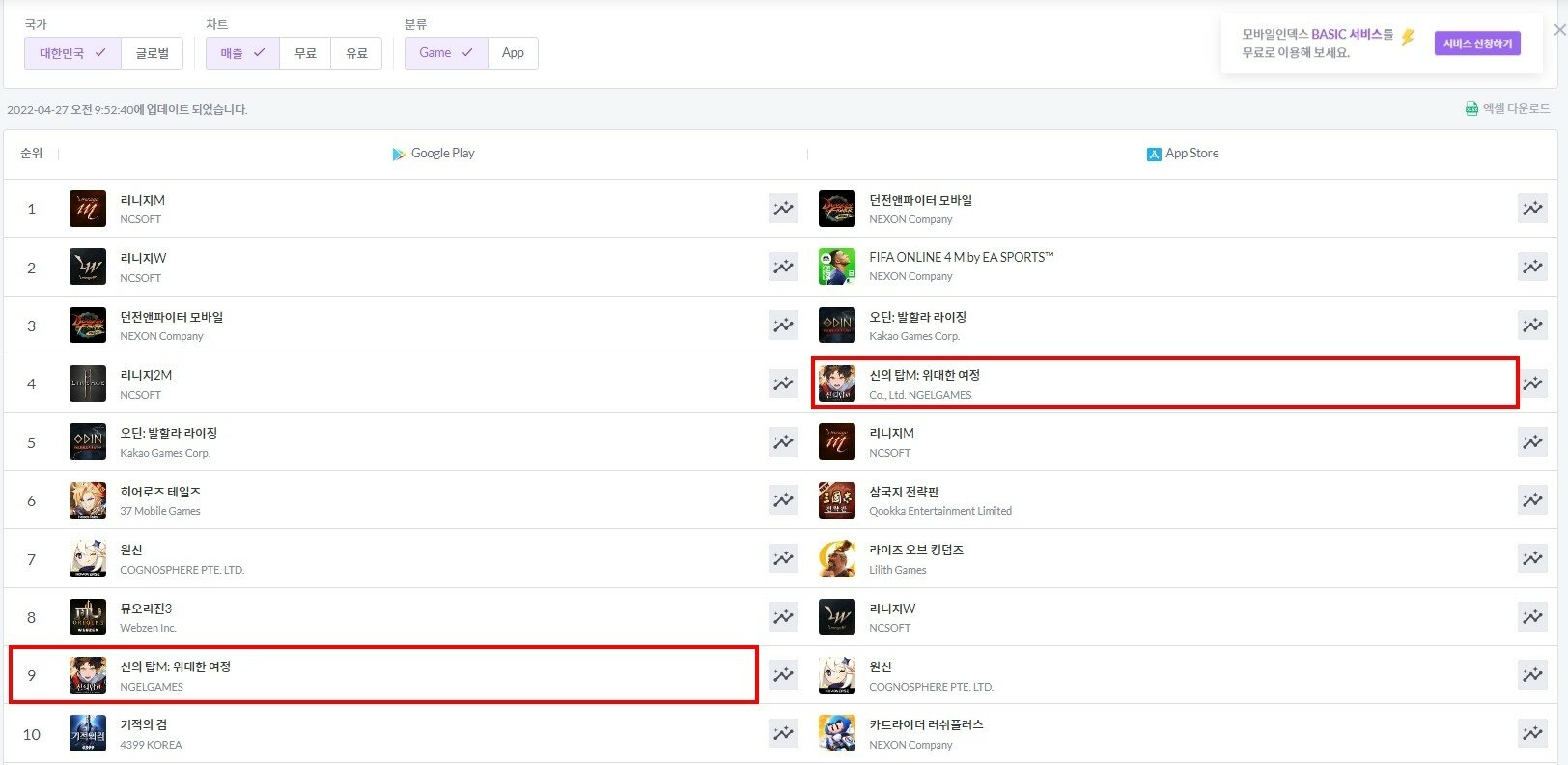Click the 삼국지 전략판 app icon
The height and width of the screenshot is (765, 1568).
click(x=837, y=500)
